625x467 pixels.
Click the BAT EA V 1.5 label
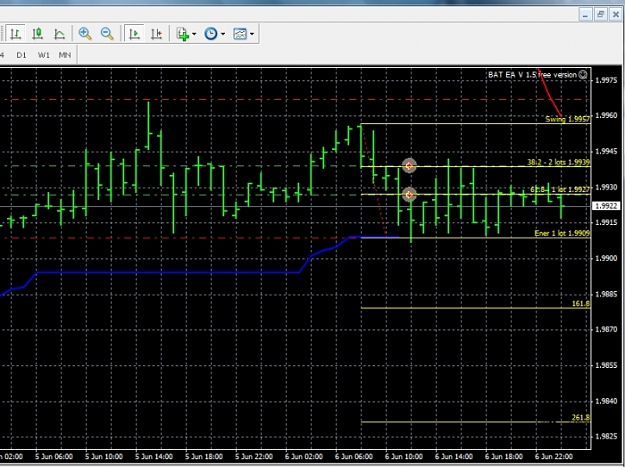tap(532, 75)
